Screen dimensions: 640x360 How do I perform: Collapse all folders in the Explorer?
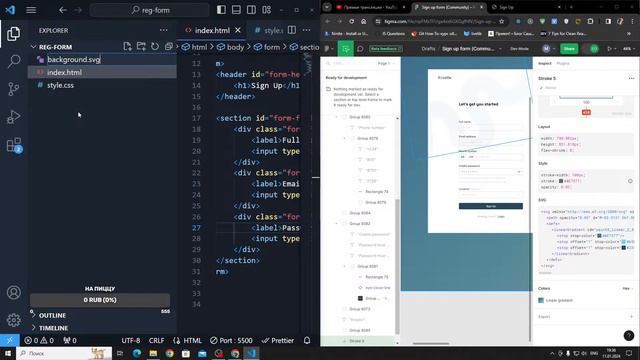(x=169, y=47)
